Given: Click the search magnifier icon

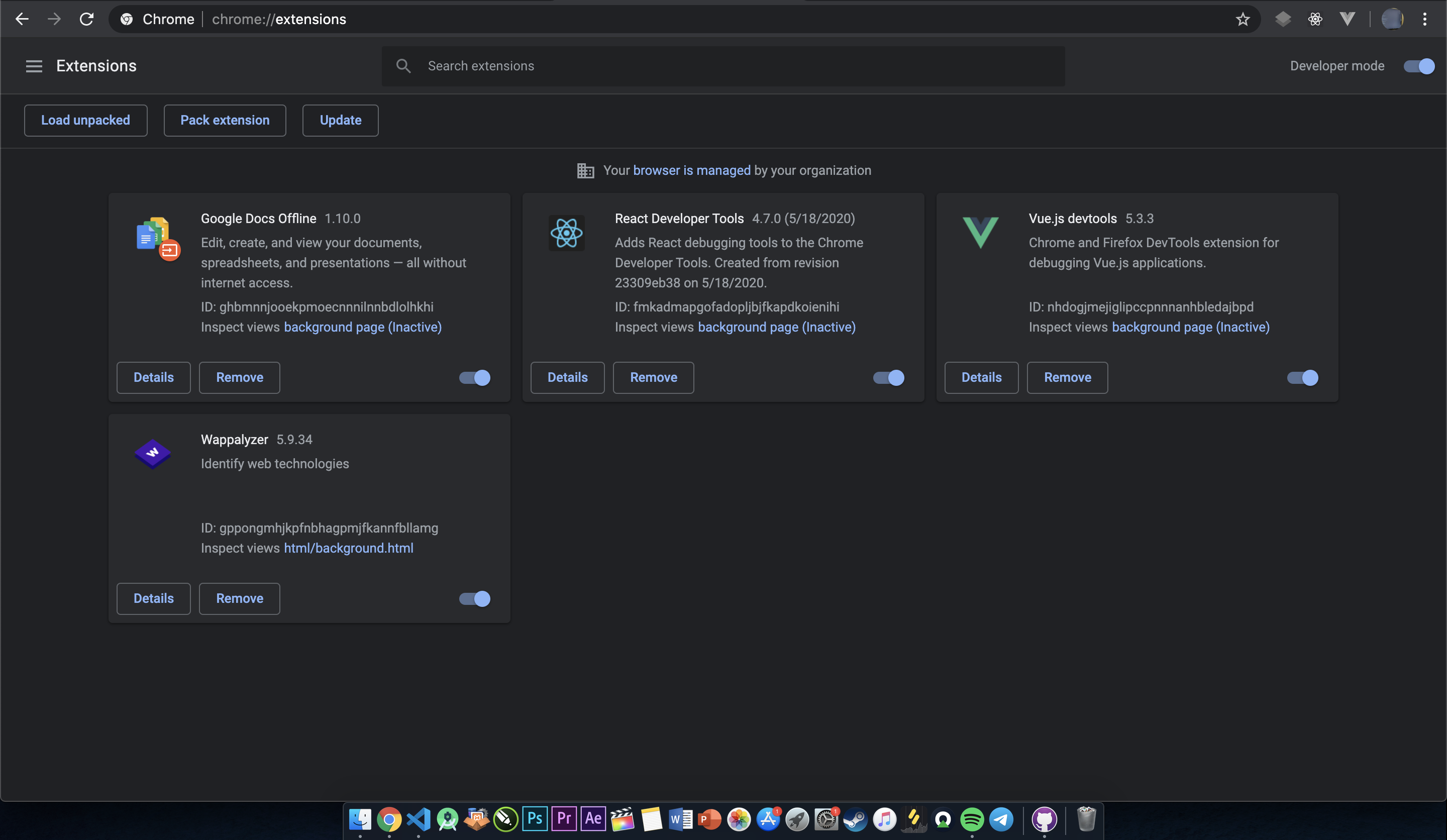Looking at the screenshot, I should [403, 66].
